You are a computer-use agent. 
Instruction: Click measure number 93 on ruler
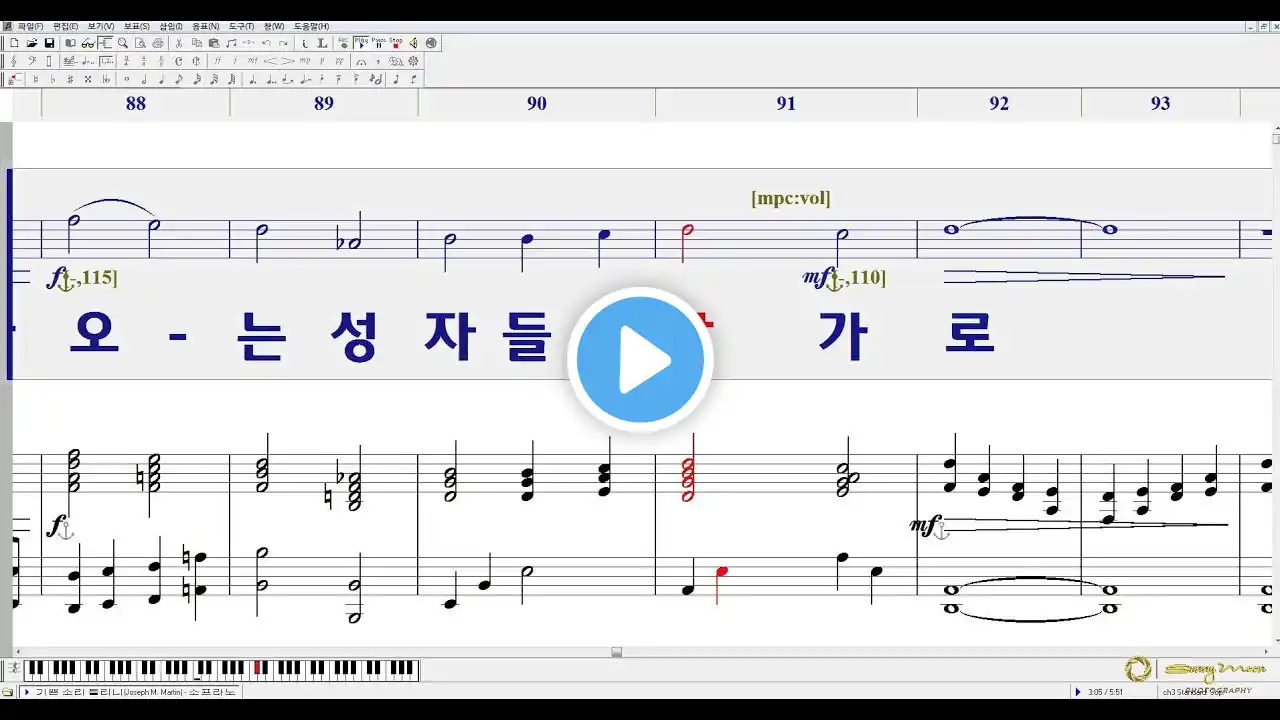click(1160, 103)
